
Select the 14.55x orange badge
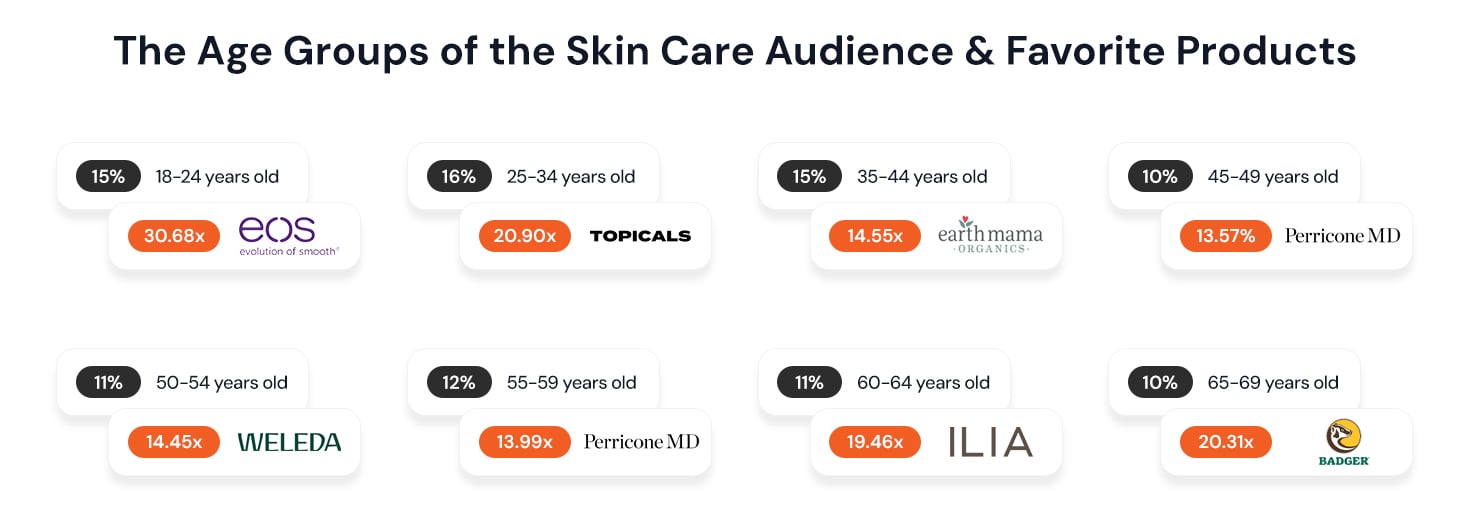click(x=875, y=236)
